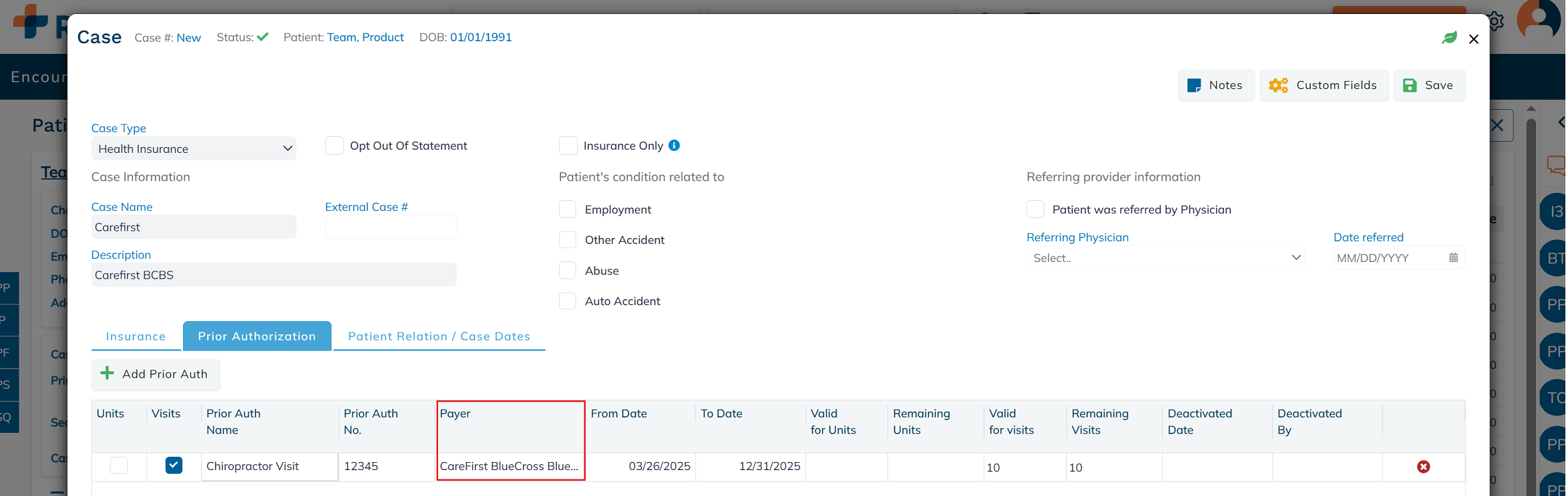The width and height of the screenshot is (1568, 496).
Task: Open Patient Relation / Case Dates tab
Action: 439,336
